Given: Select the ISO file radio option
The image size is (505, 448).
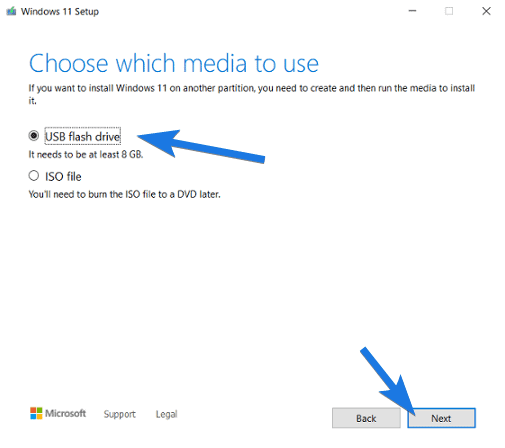Looking at the screenshot, I should (34, 176).
